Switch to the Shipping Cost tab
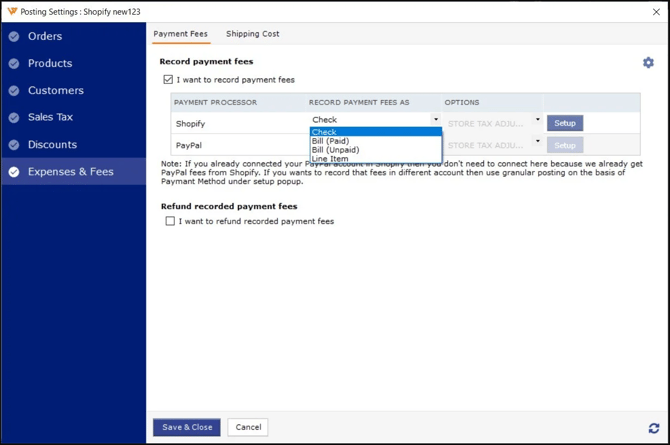 252,34
